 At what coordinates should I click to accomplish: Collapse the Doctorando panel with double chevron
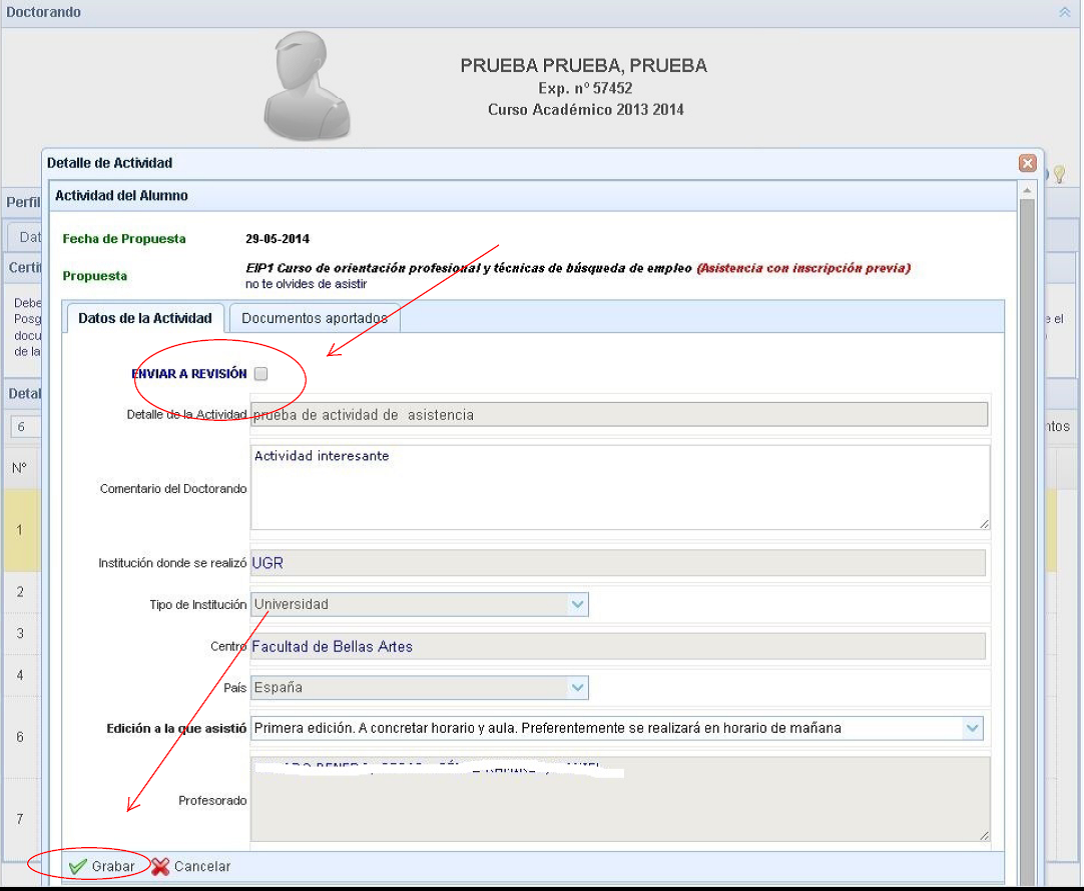1065,12
